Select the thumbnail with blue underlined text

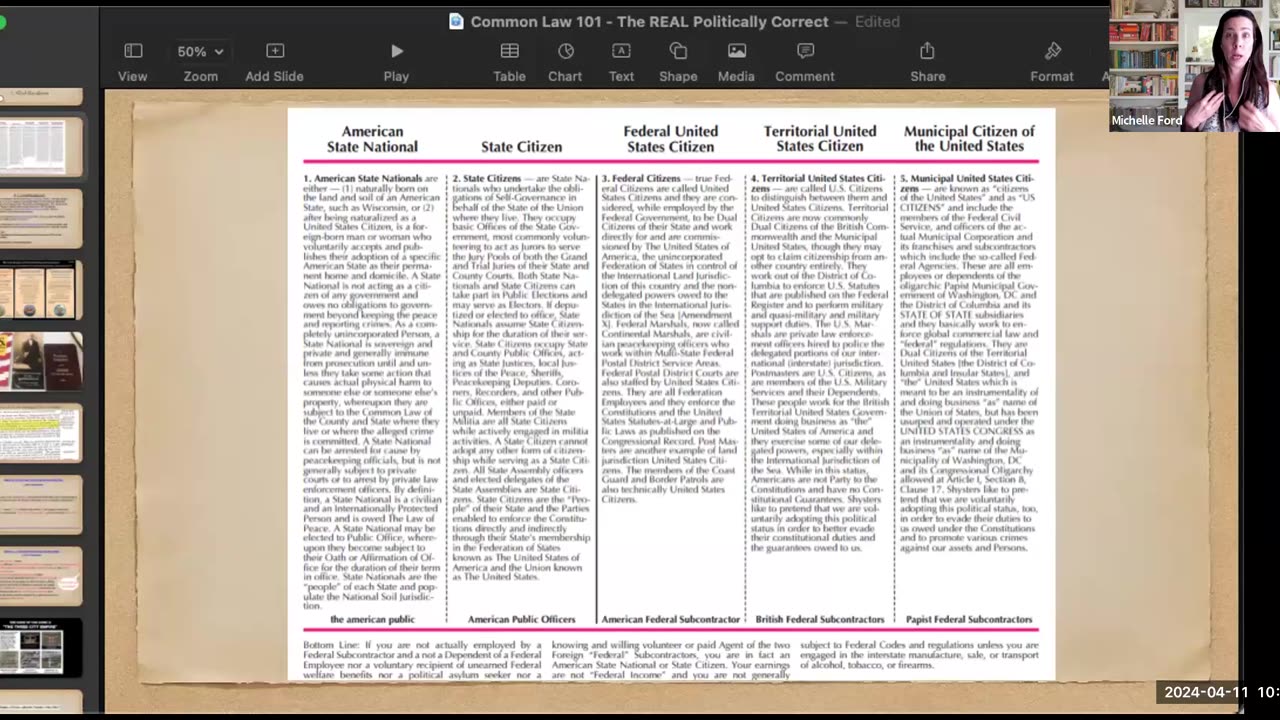click(x=41, y=504)
